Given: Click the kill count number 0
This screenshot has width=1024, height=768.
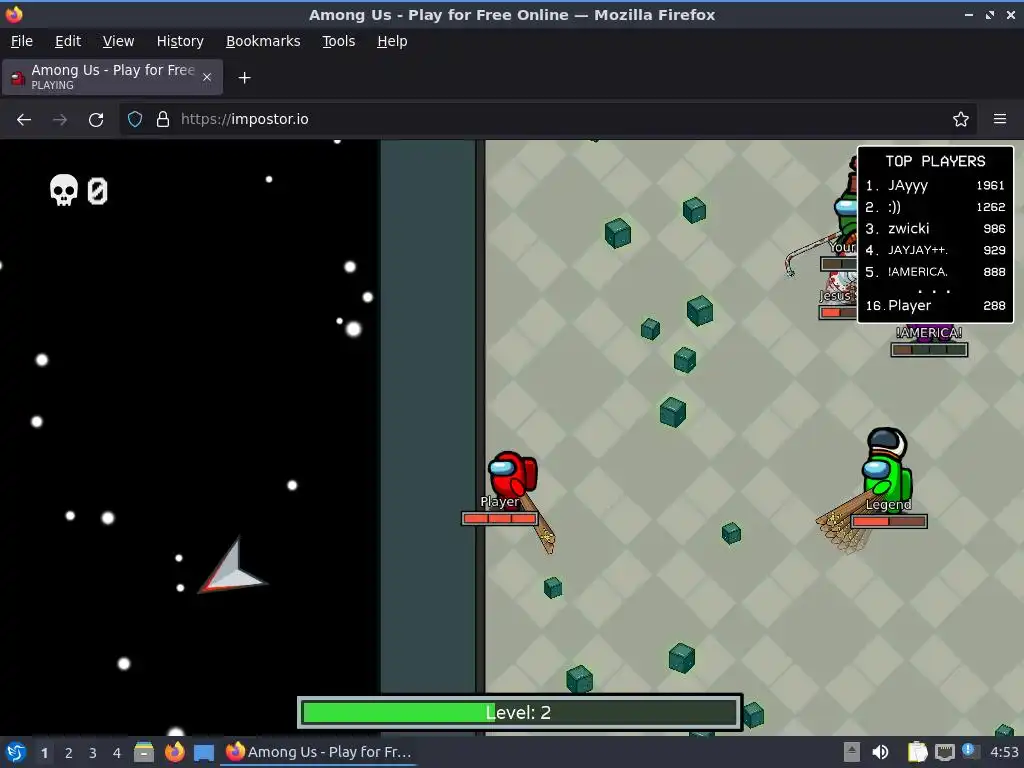Looking at the screenshot, I should [97, 191].
